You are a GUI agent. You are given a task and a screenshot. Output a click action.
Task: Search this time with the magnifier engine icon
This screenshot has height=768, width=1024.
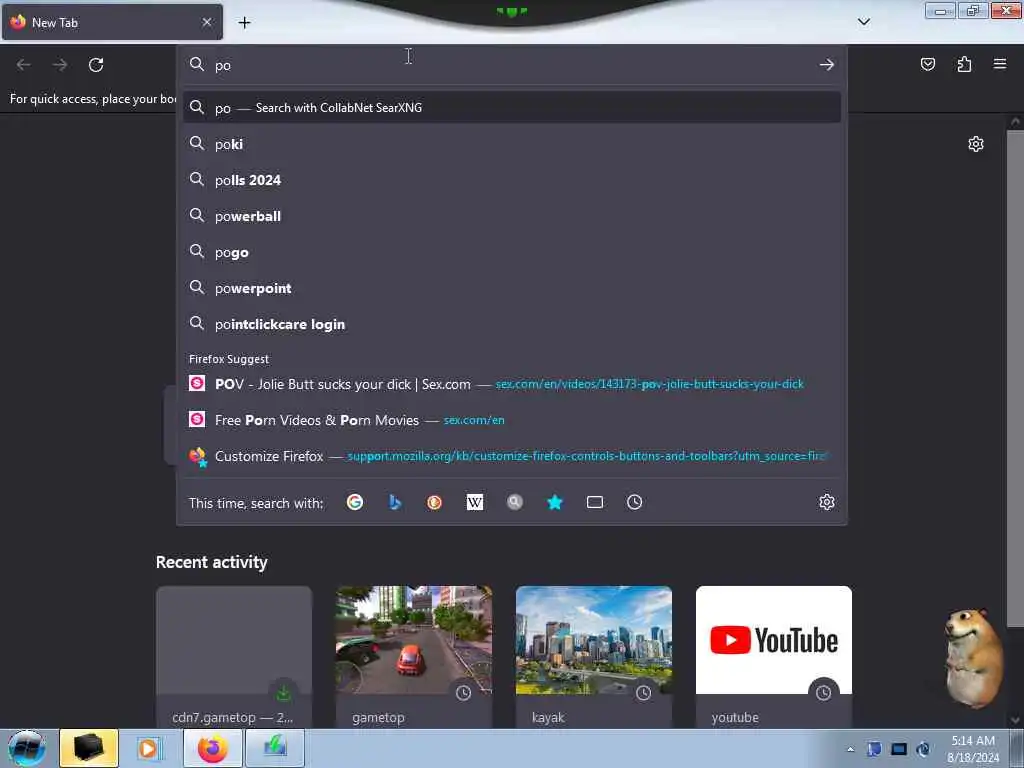point(515,502)
